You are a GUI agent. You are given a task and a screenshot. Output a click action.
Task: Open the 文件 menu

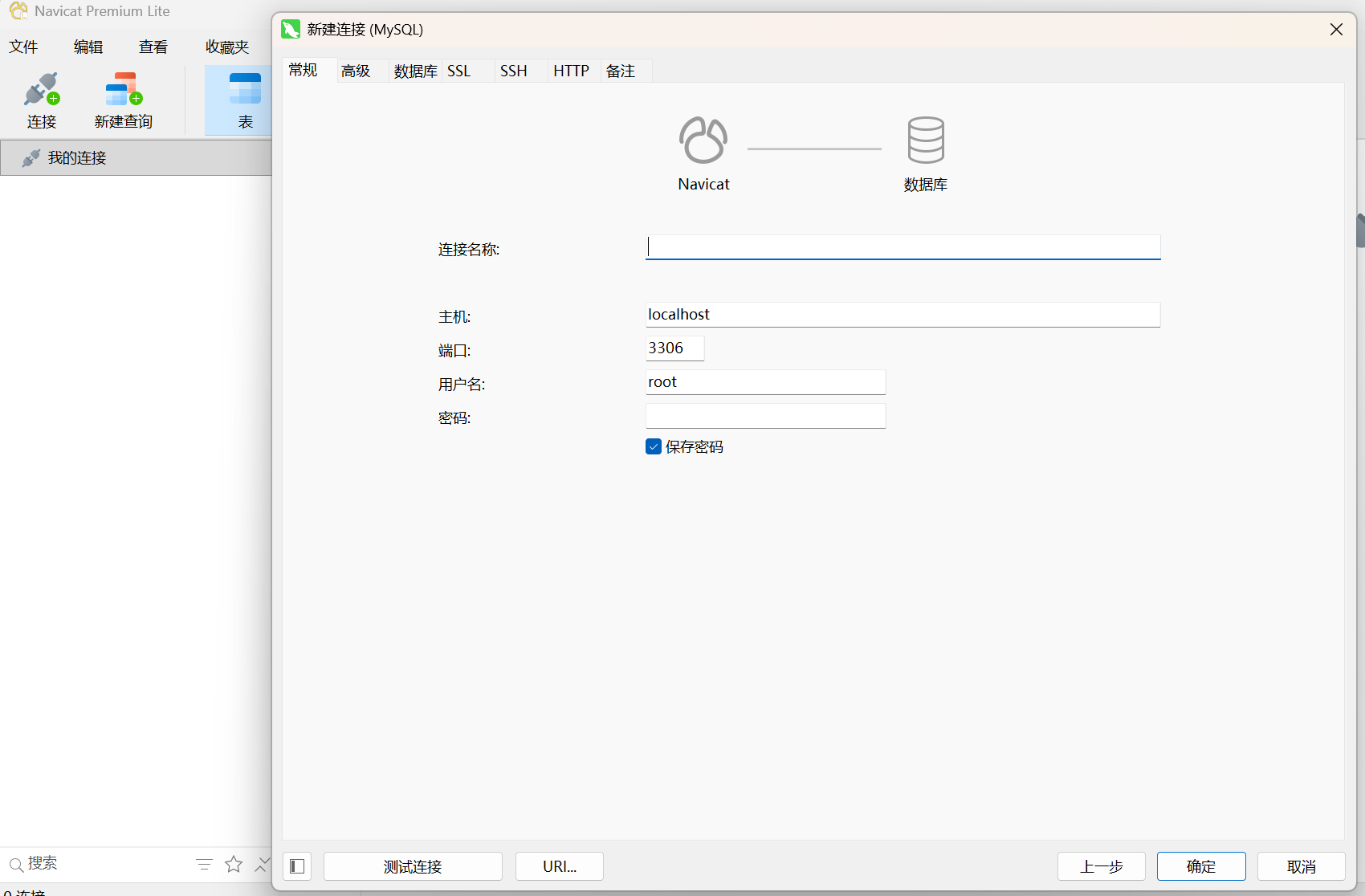pos(23,47)
